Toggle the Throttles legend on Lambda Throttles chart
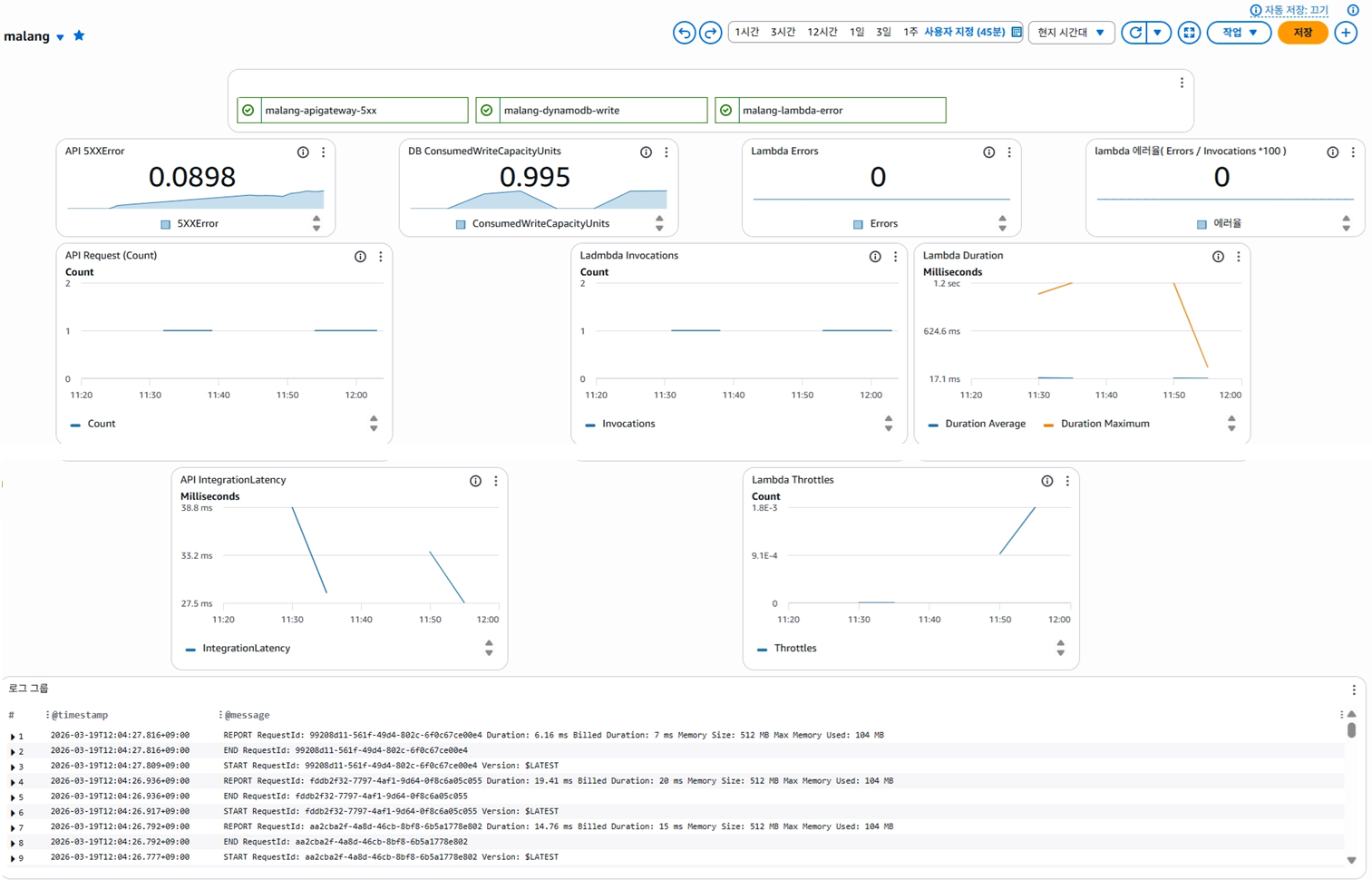 pos(793,648)
